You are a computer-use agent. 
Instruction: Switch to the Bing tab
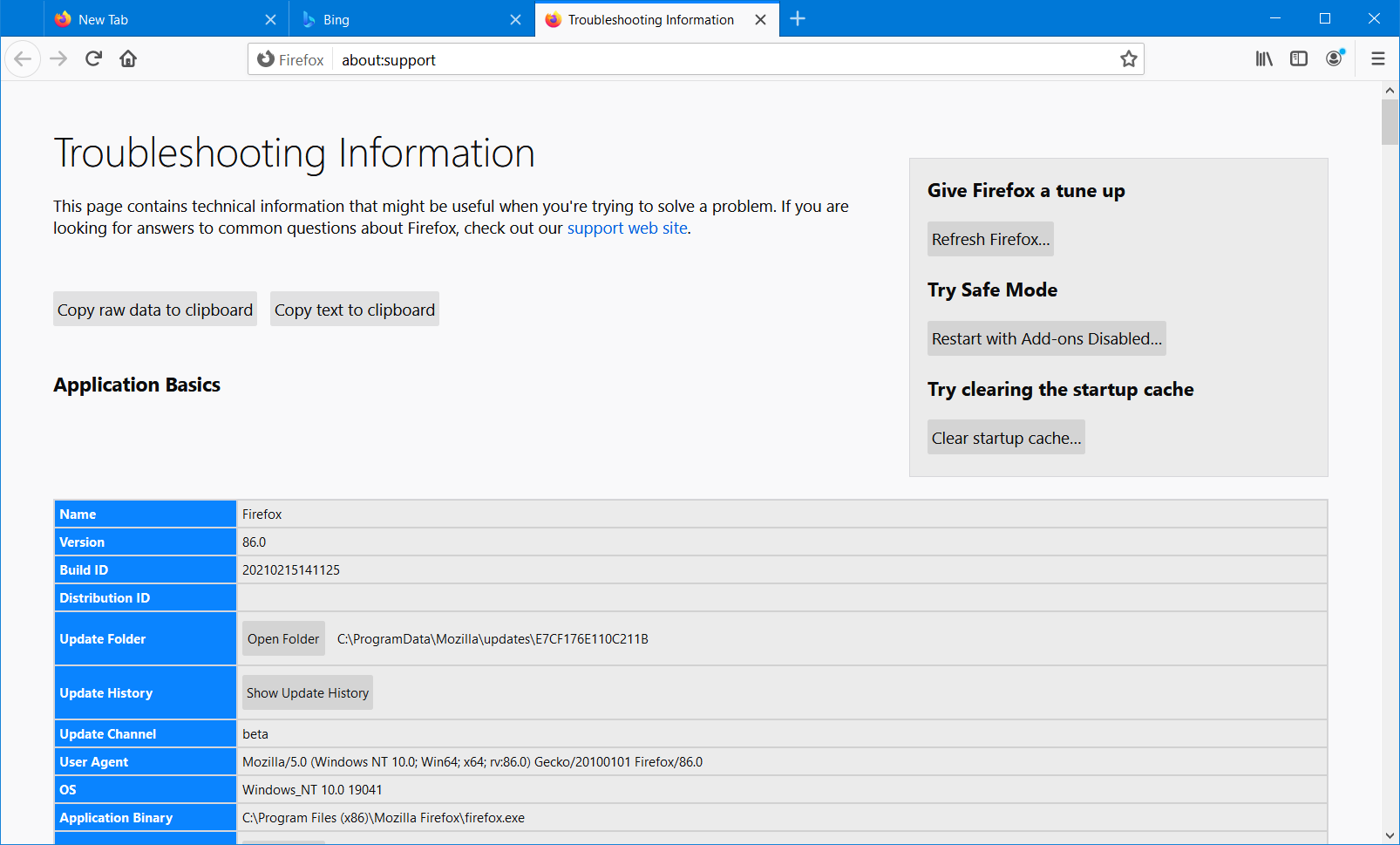click(411, 19)
